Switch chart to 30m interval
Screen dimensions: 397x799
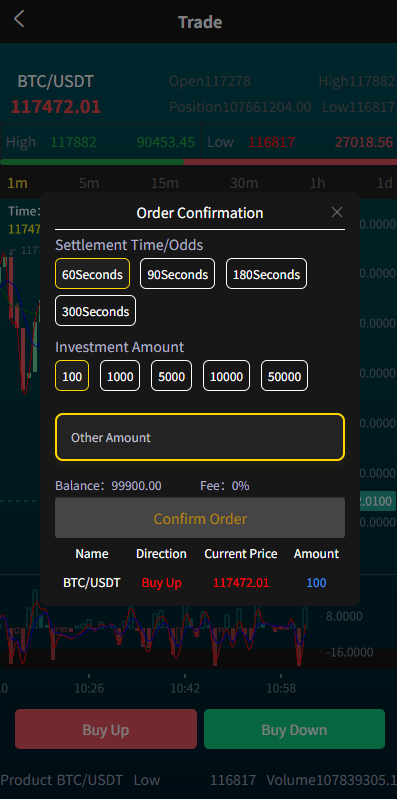click(x=243, y=183)
